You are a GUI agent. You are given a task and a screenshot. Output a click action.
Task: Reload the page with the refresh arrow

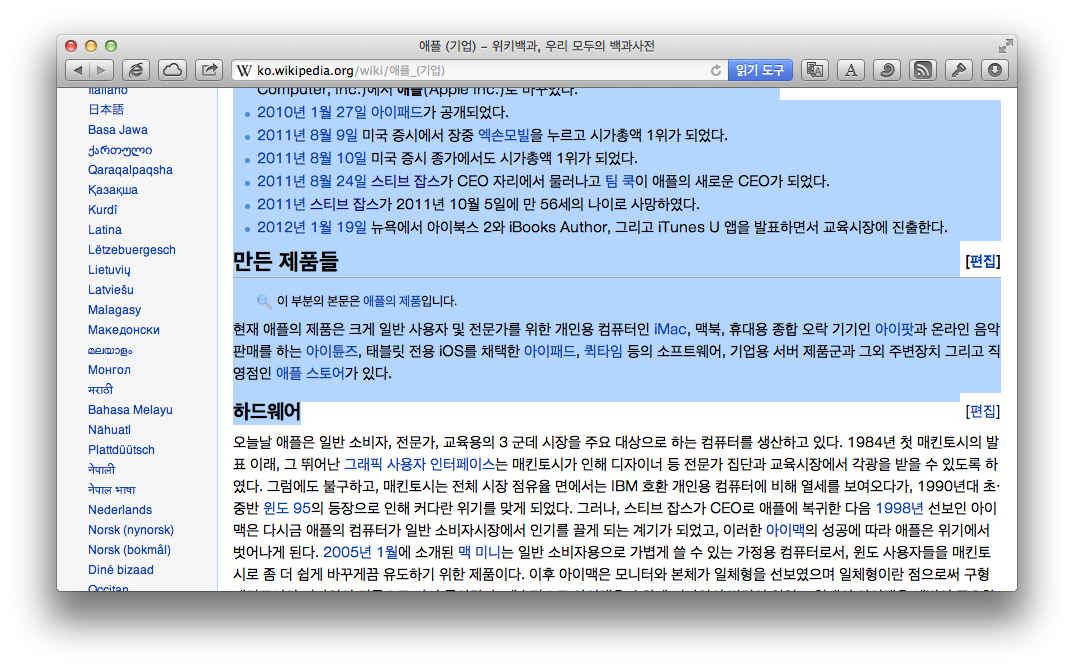click(x=716, y=71)
